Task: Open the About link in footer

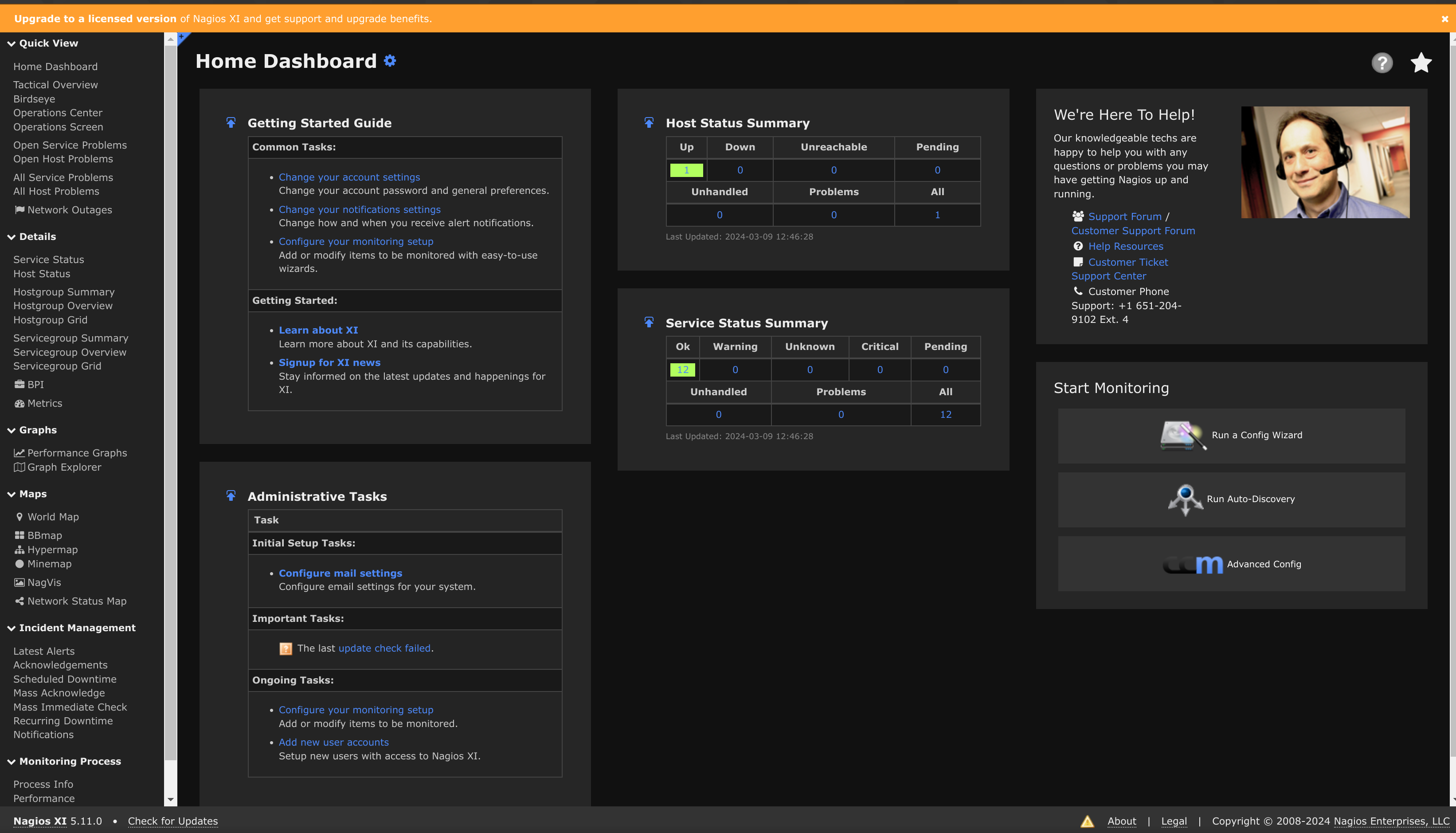Action: [1121, 821]
